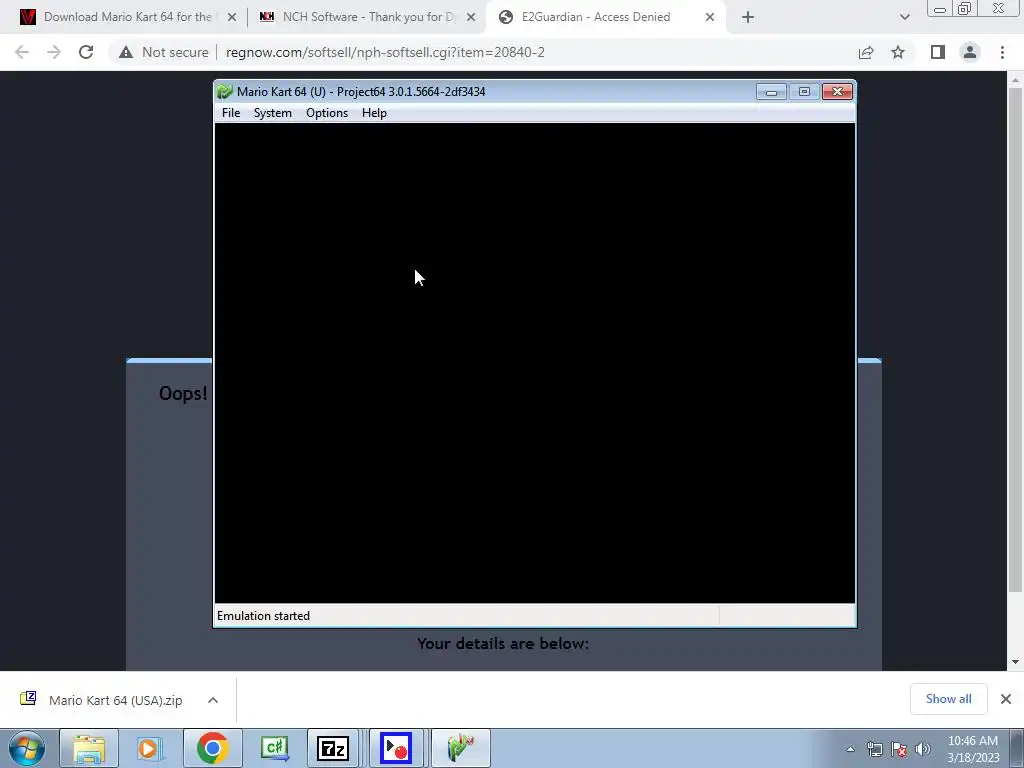Close the Chrome downloads bar
Image resolution: width=1024 pixels, height=768 pixels.
1006,699
